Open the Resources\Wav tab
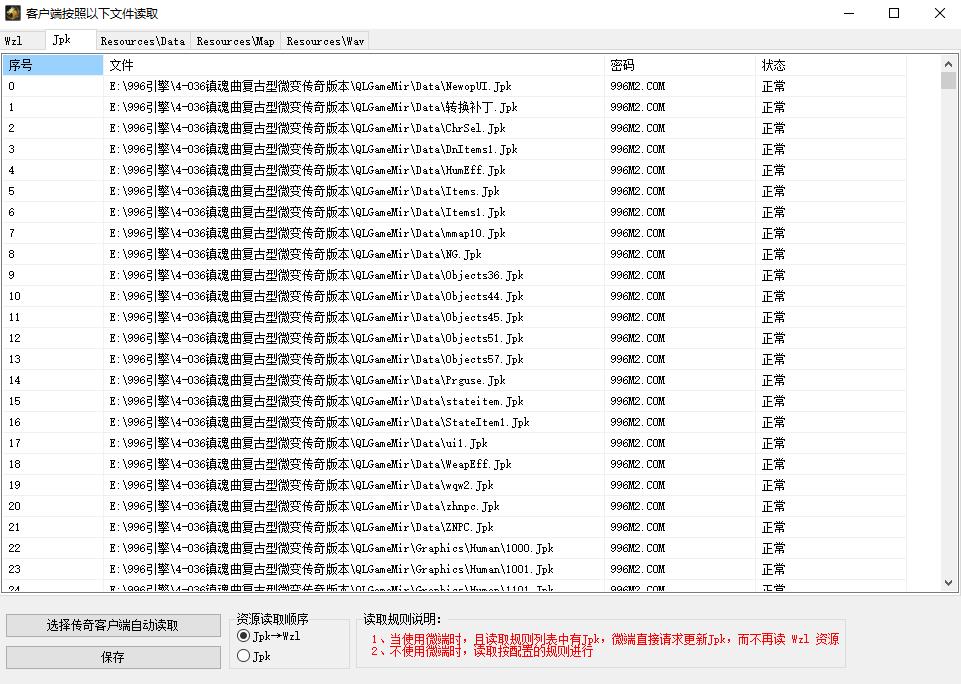Screen dimensions: 961x684 coord(325,41)
